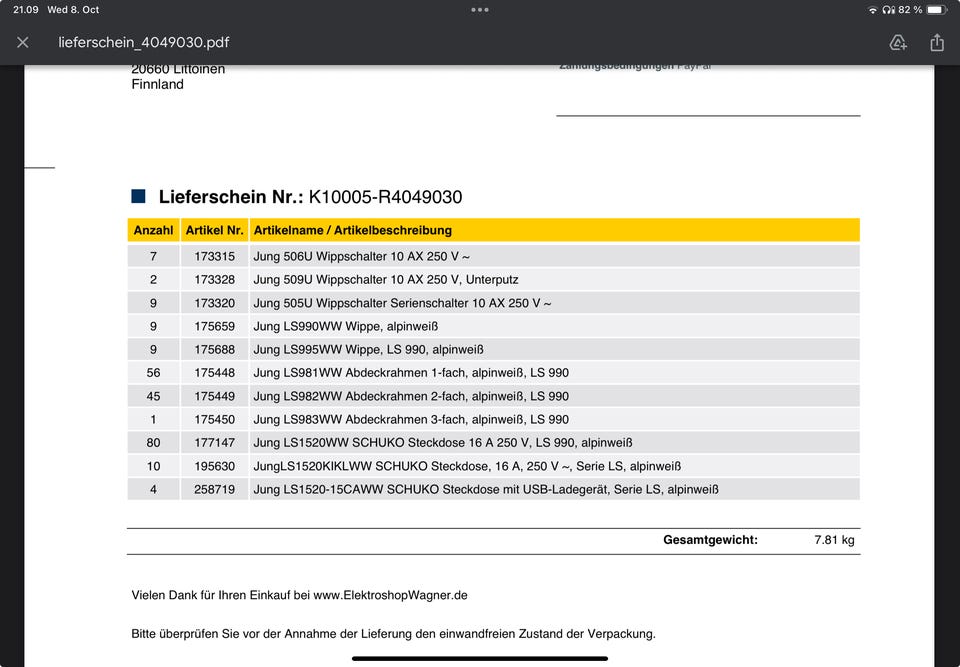Tap the Add to Drive icon
The image size is (960, 667).
coord(898,42)
